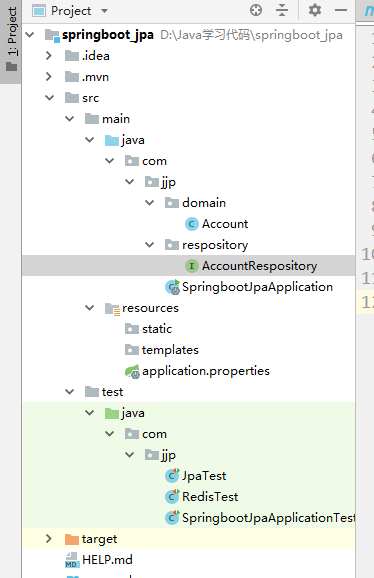Screen dimensions: 374x578
Task: Click the static folder icon
Action: pyautogui.click(x=132, y=329)
